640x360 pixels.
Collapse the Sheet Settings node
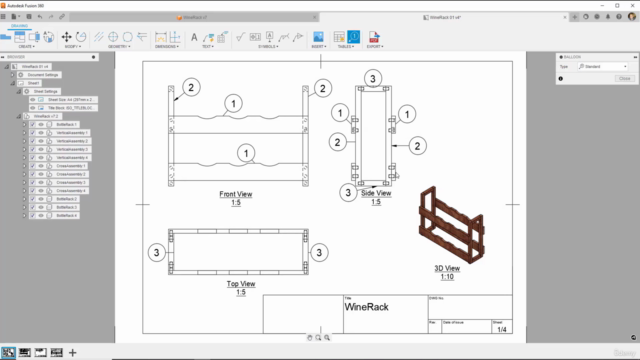18,91
